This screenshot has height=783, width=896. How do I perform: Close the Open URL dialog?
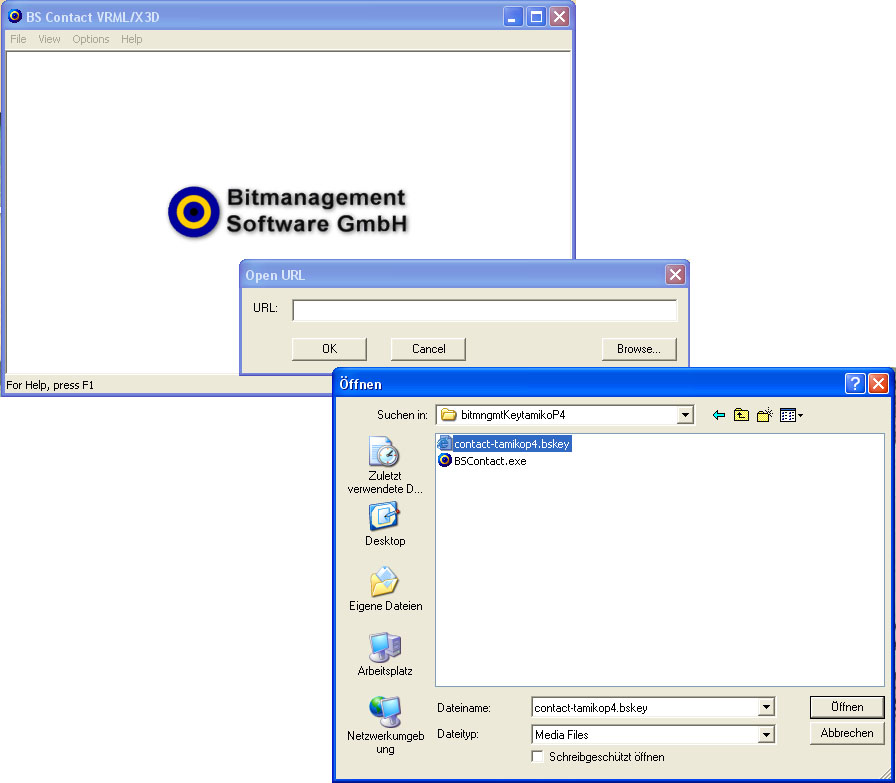tap(675, 274)
